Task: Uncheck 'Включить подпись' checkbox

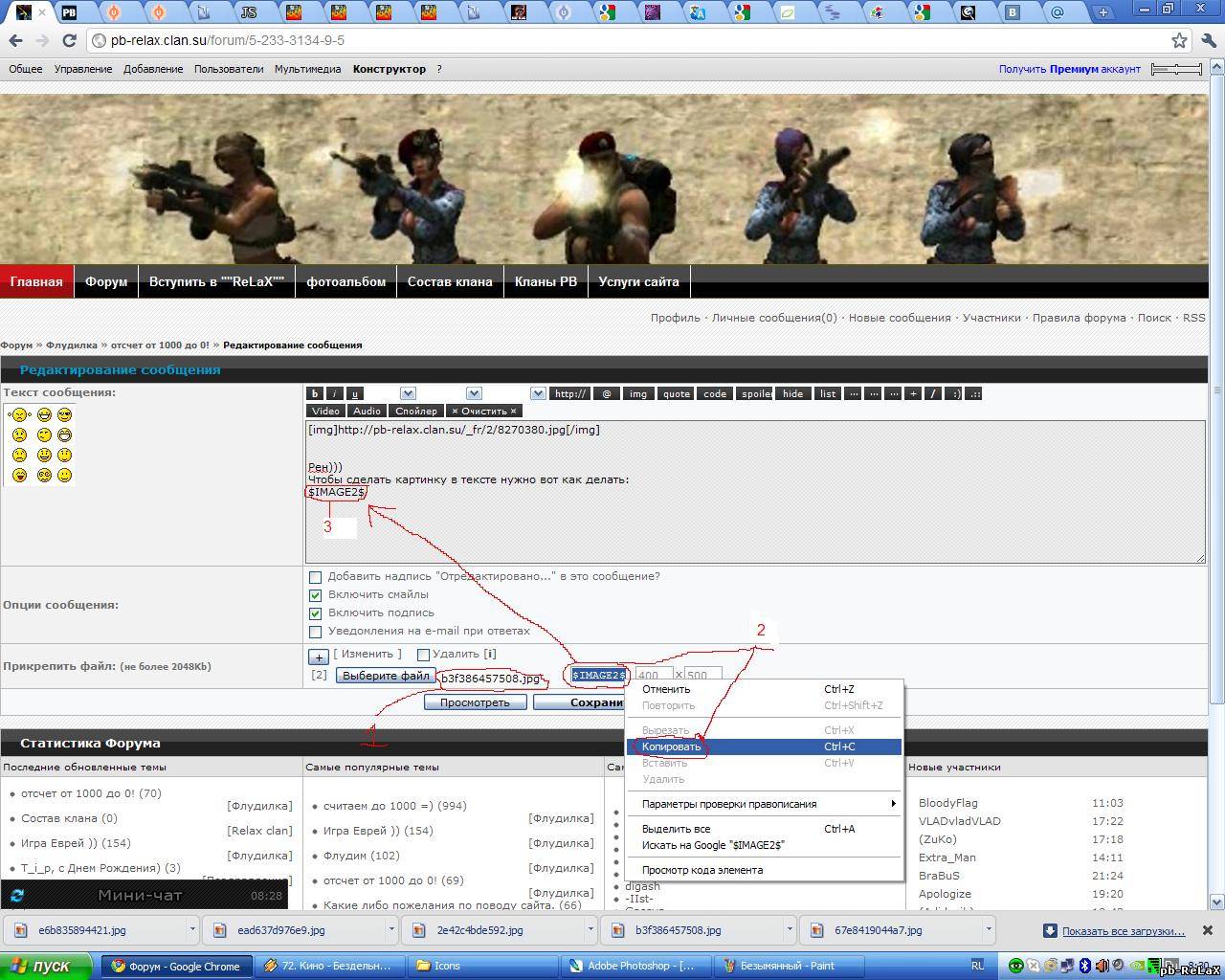Action: coord(315,613)
